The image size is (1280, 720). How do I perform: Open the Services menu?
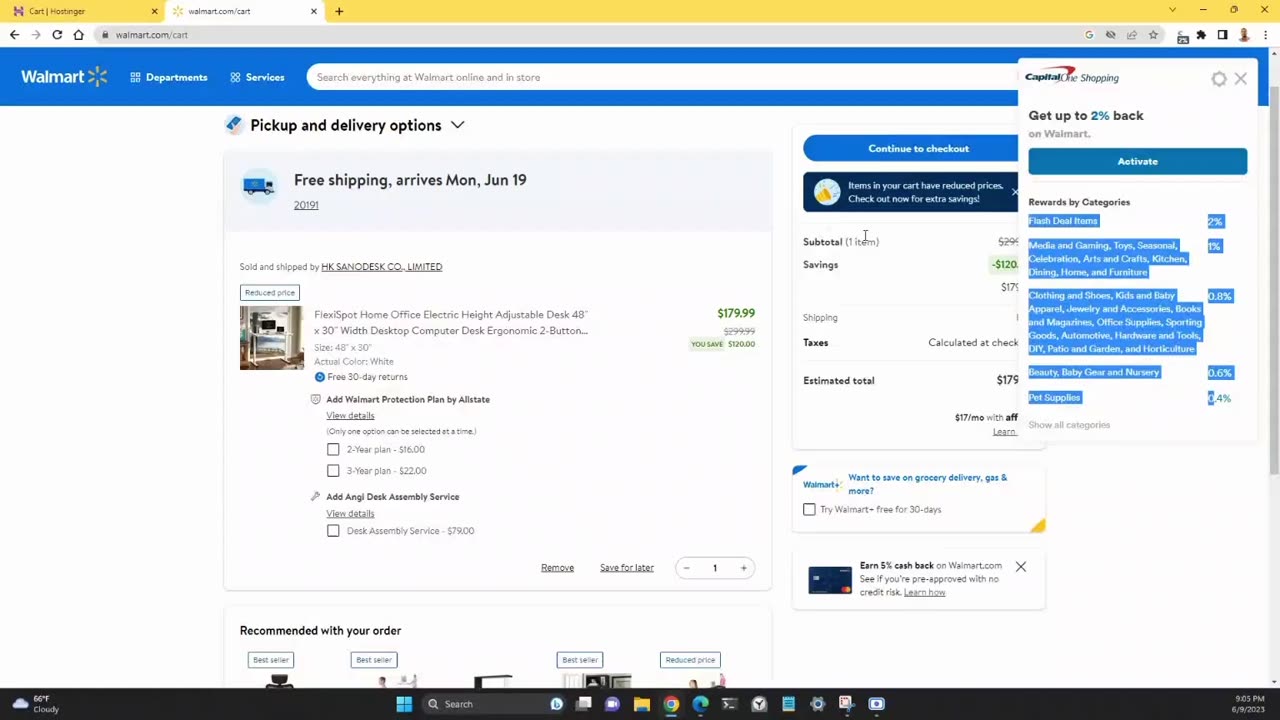coord(257,77)
